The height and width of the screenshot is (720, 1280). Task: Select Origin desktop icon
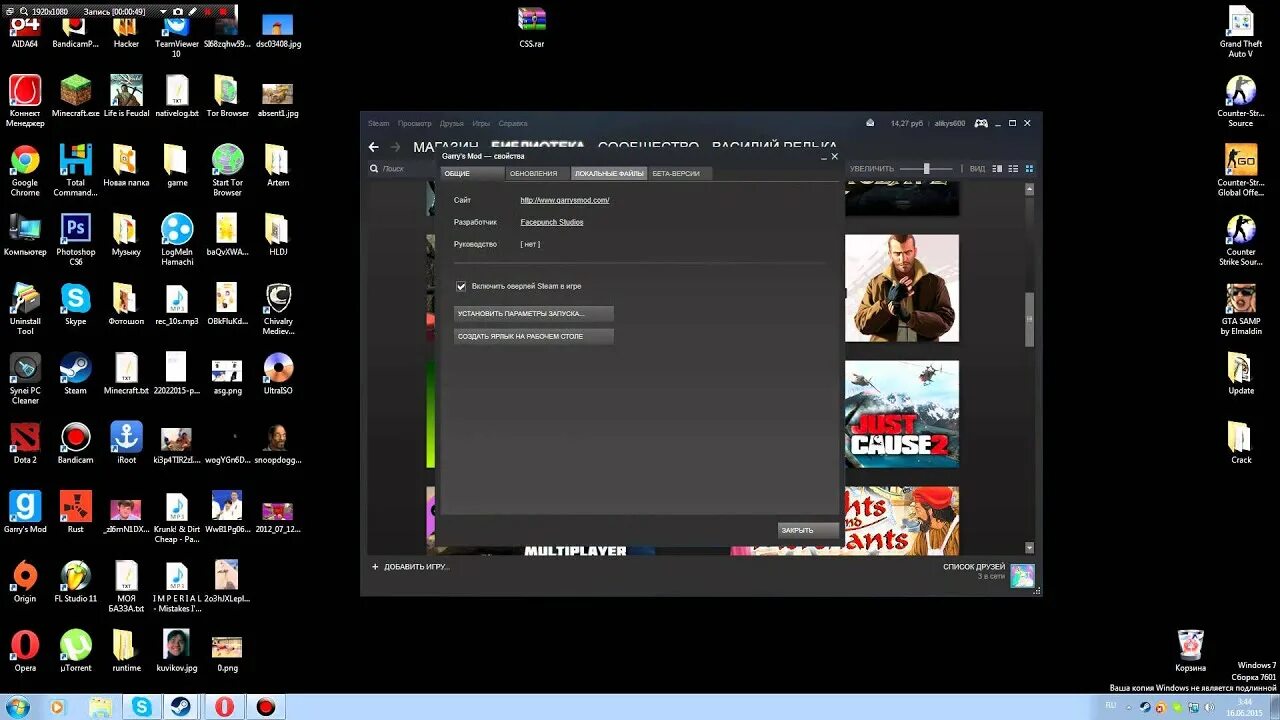coord(25,581)
